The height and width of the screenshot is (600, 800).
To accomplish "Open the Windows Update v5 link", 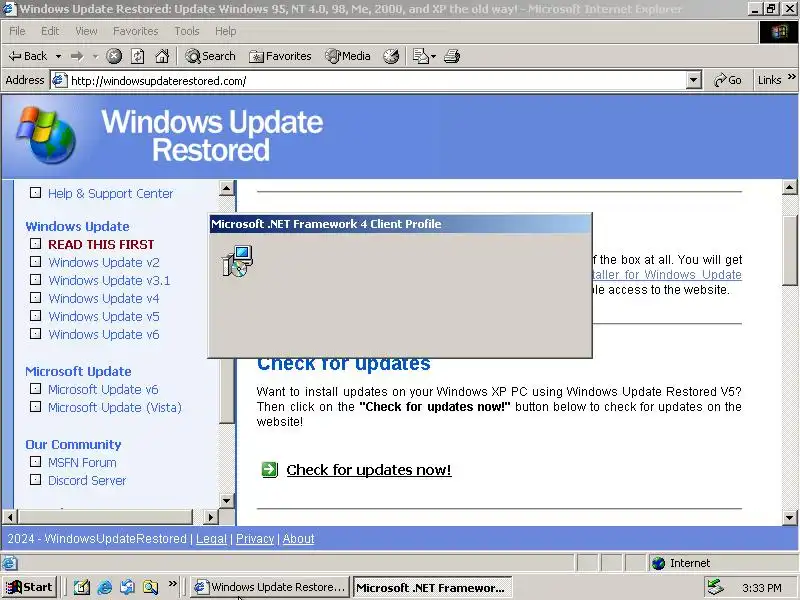I will click(x=104, y=316).
